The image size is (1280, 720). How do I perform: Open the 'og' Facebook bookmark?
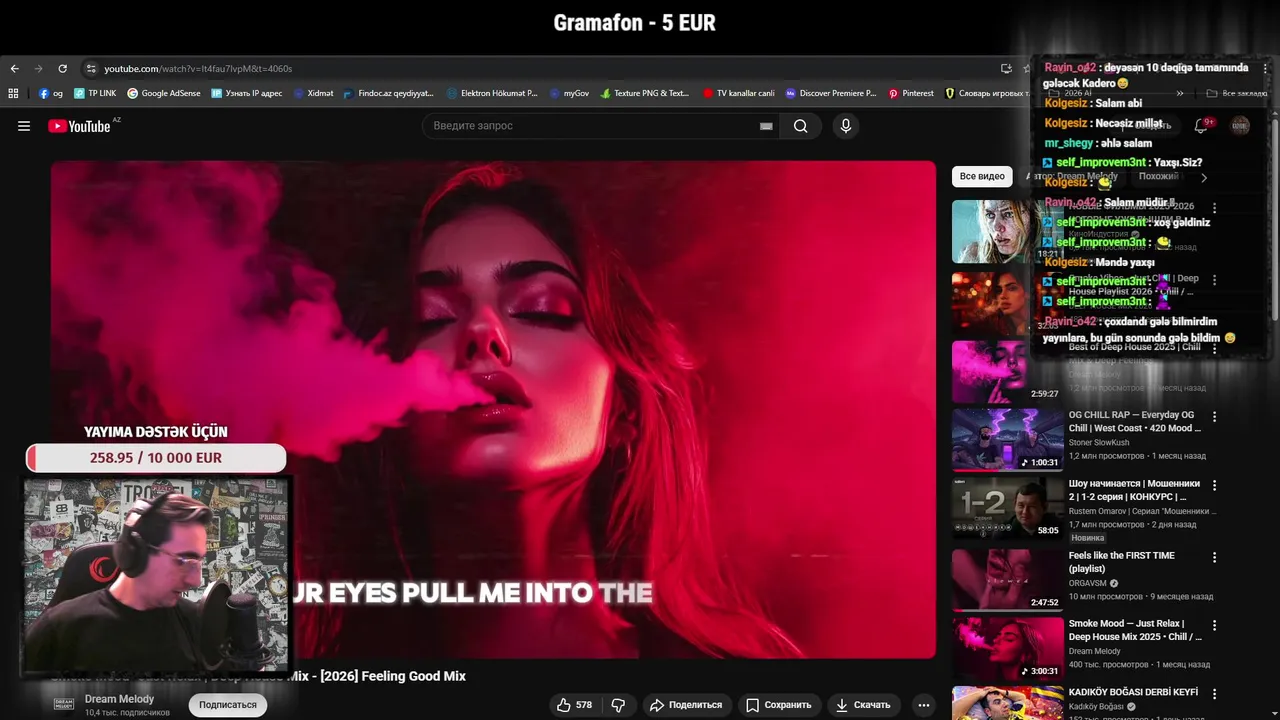pos(51,93)
